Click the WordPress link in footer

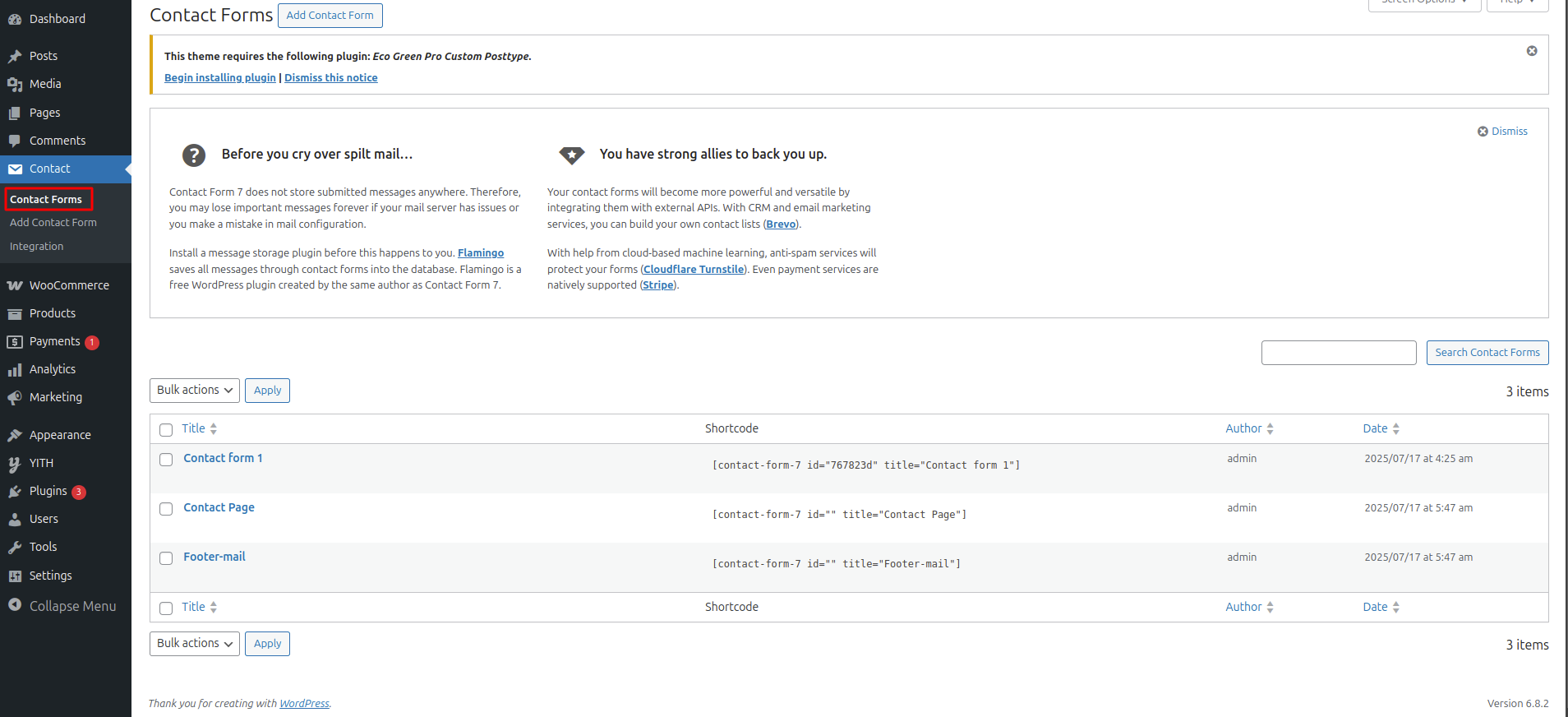click(304, 704)
